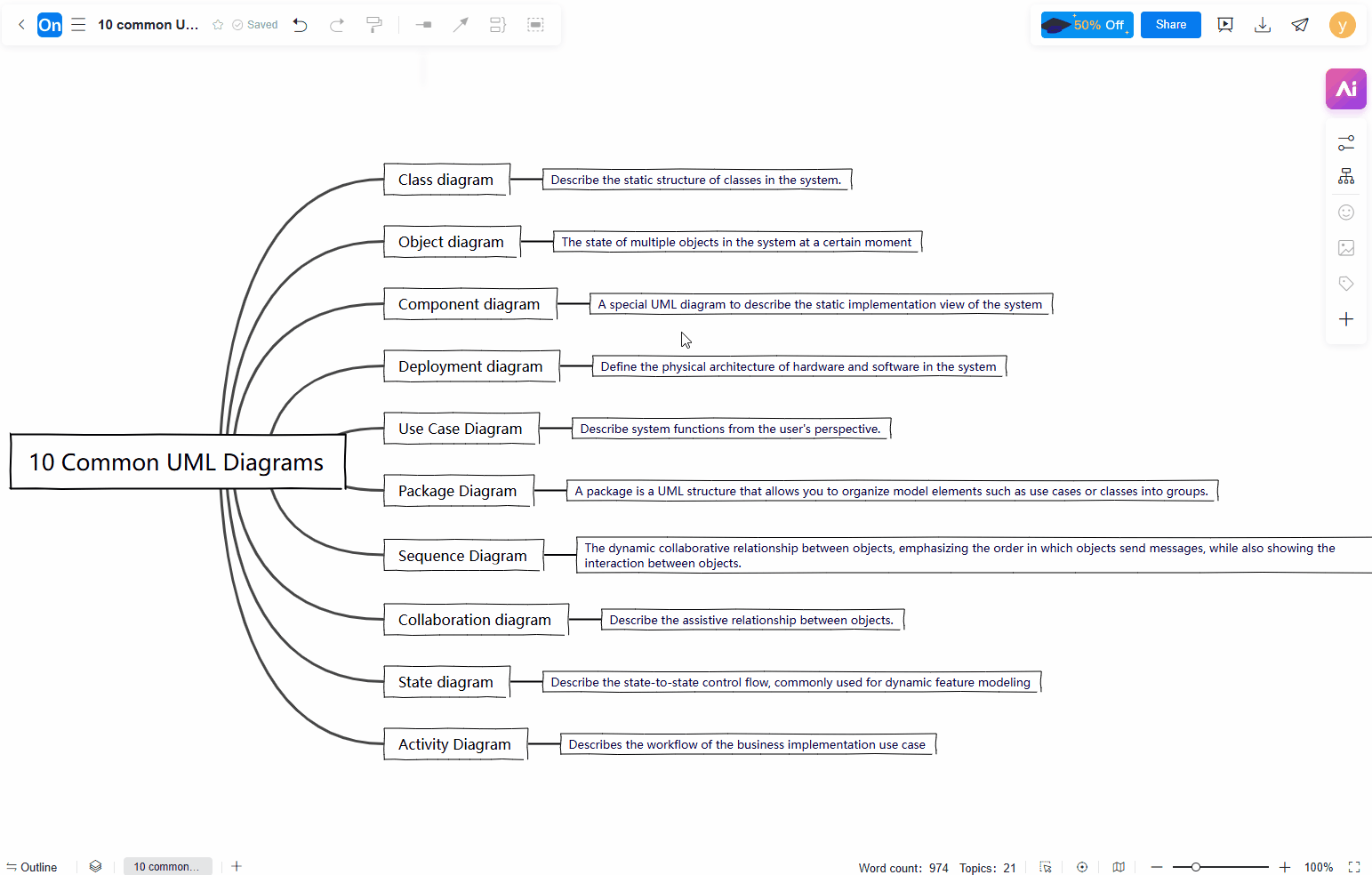Select the 'Activity Diagram' topic node

pyautogui.click(x=455, y=744)
